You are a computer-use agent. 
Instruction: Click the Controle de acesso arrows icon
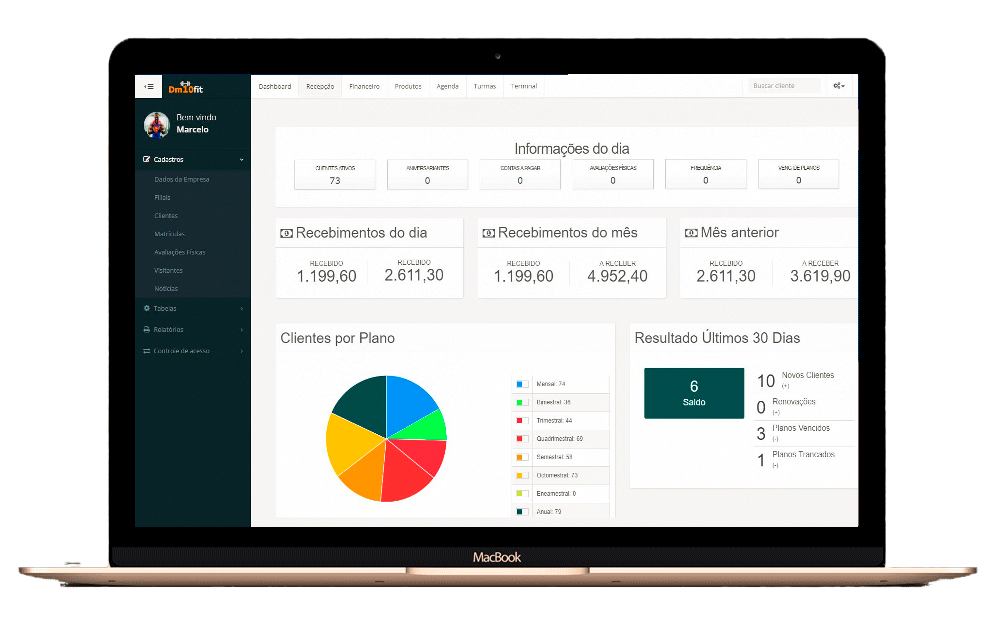[x=147, y=351]
